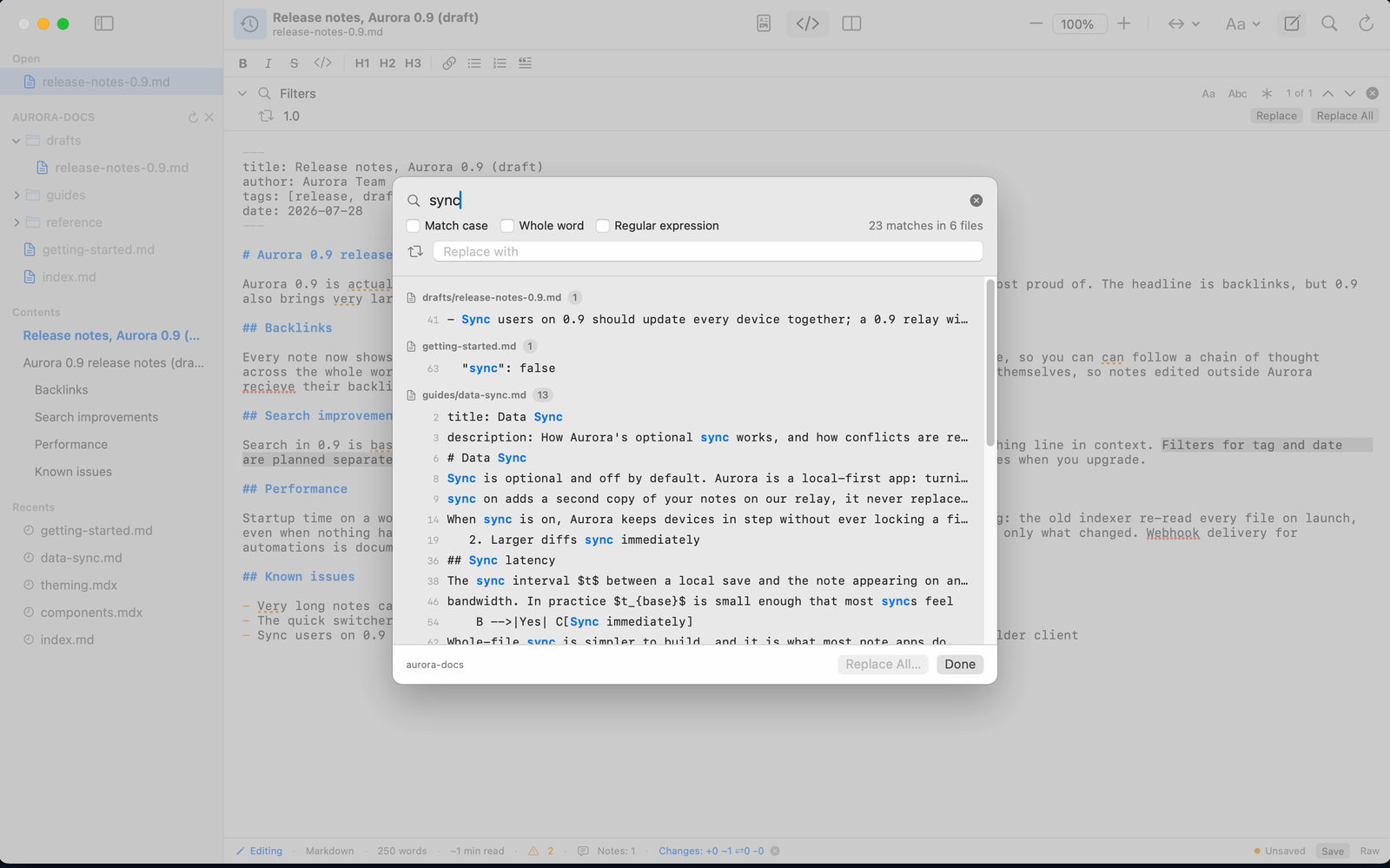Toggle Aa case-sensitive find option
The width and height of the screenshot is (1390, 868).
tap(1208, 94)
